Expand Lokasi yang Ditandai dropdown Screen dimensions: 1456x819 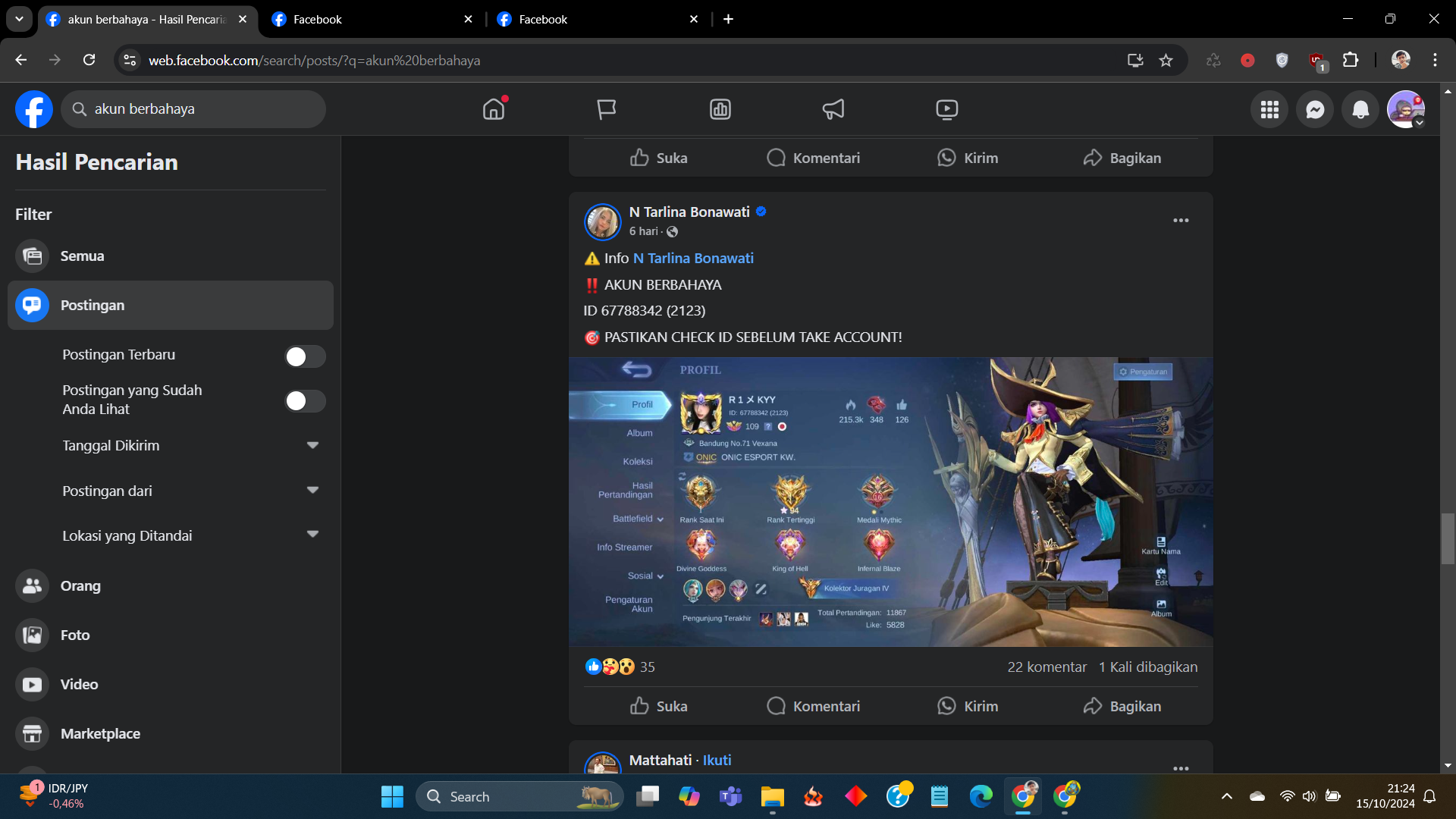pyautogui.click(x=312, y=535)
